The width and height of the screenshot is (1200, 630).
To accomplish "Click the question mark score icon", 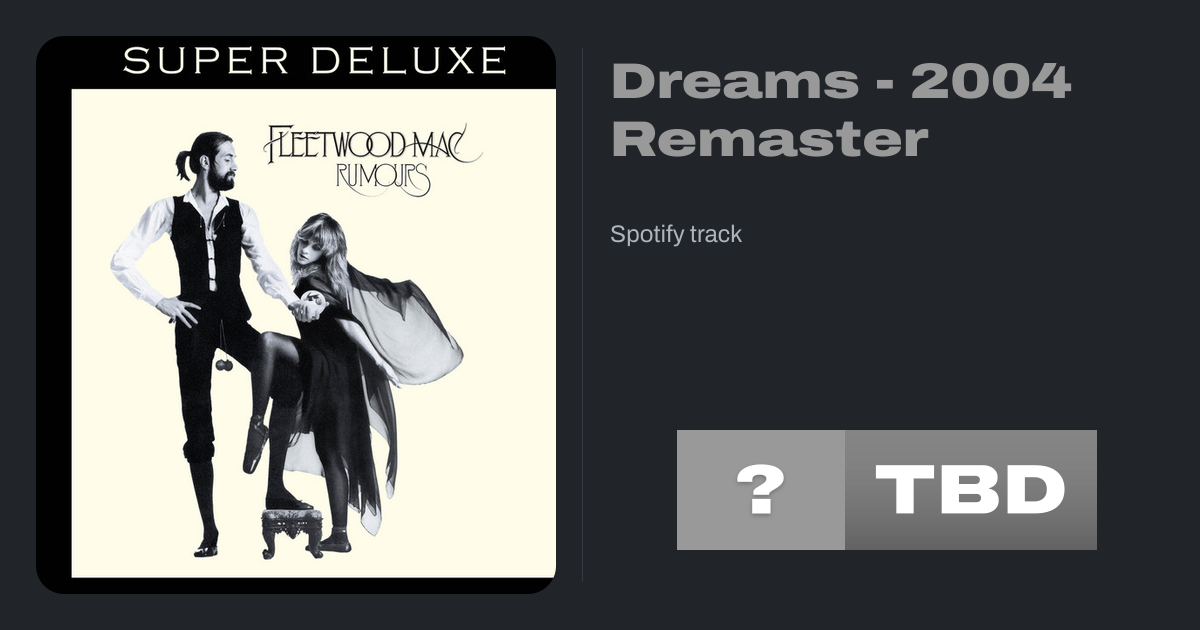I will coord(761,490).
